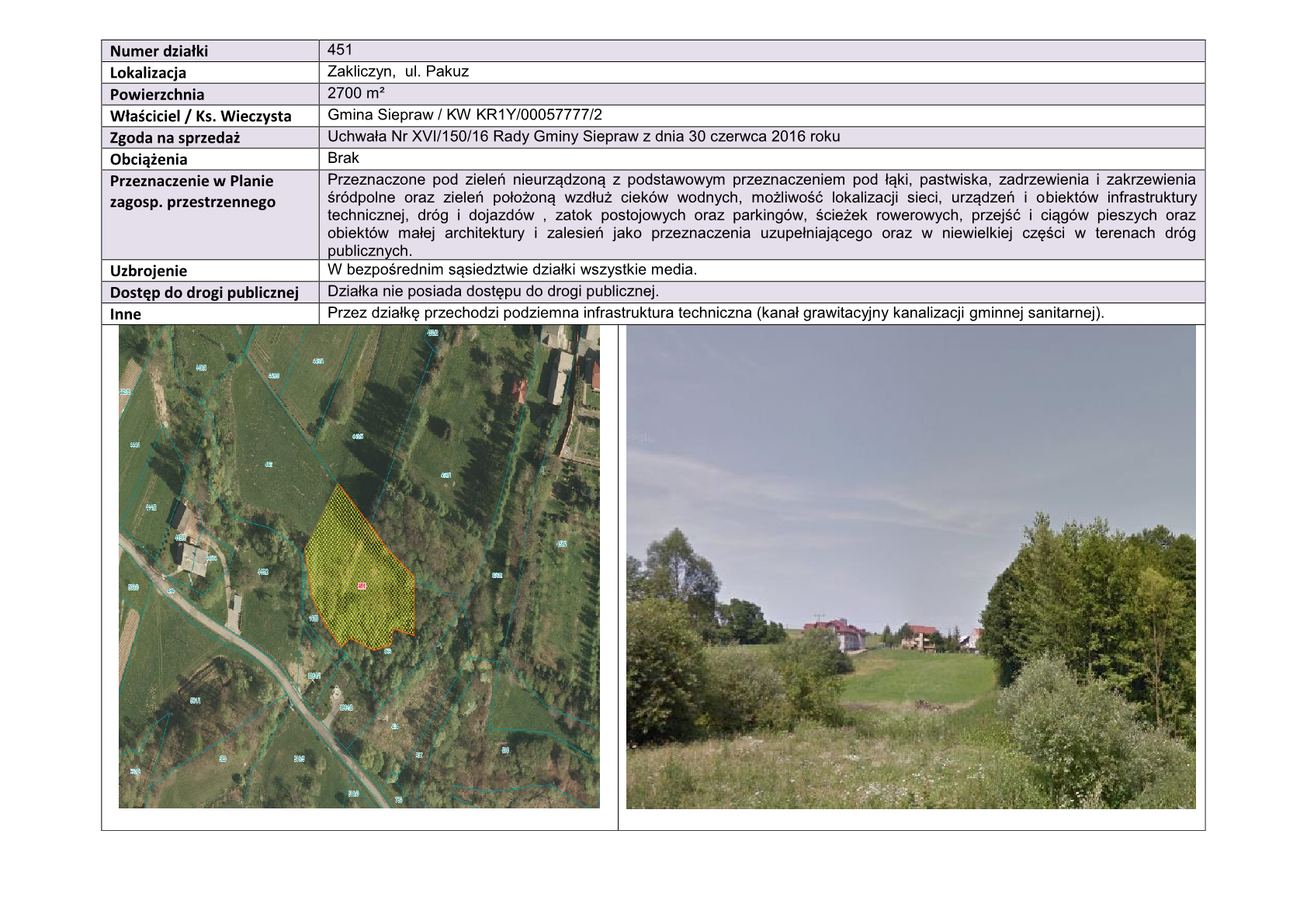Viewport: 1307px width, 924px height.
Task: Select the Uchwała Nr XVI/150/16 resolution text
Action: click(584, 137)
